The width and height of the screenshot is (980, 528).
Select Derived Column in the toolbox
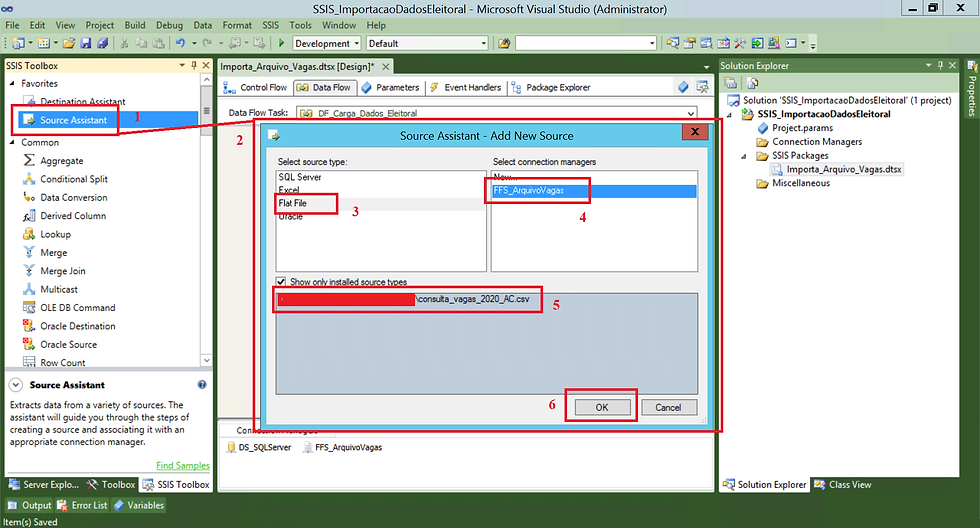[73, 216]
